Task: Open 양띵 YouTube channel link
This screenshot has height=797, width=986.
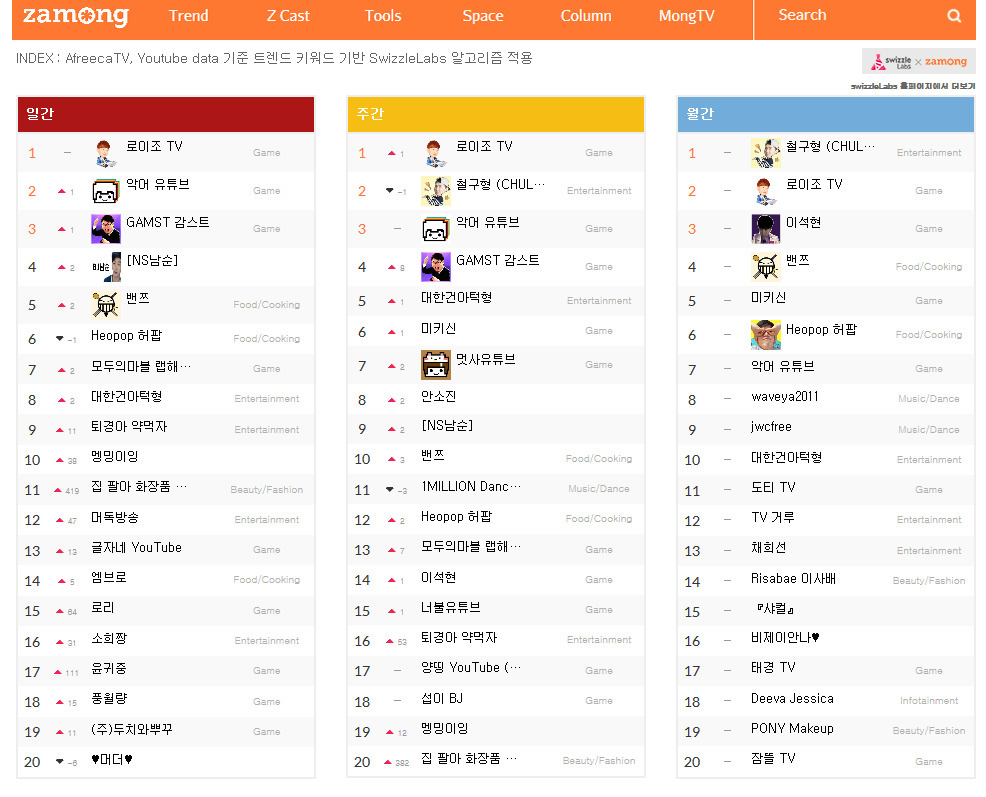Action: (471, 667)
